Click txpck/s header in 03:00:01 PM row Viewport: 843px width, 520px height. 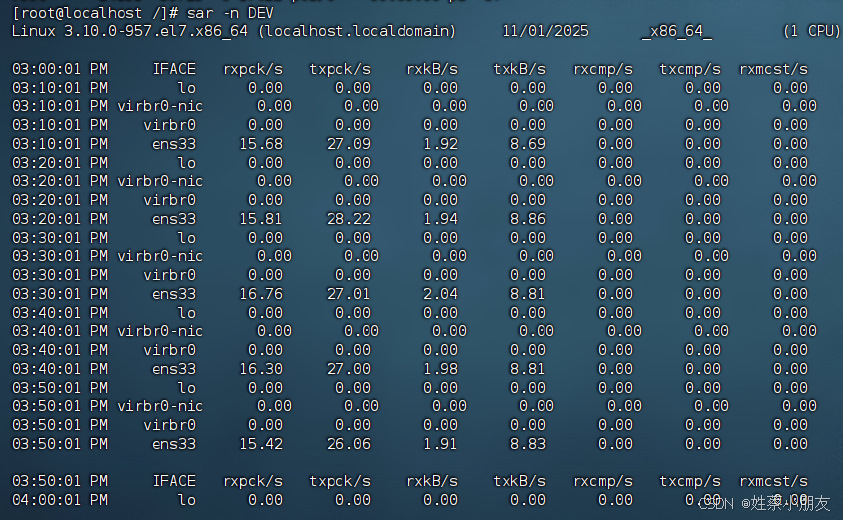click(340, 69)
